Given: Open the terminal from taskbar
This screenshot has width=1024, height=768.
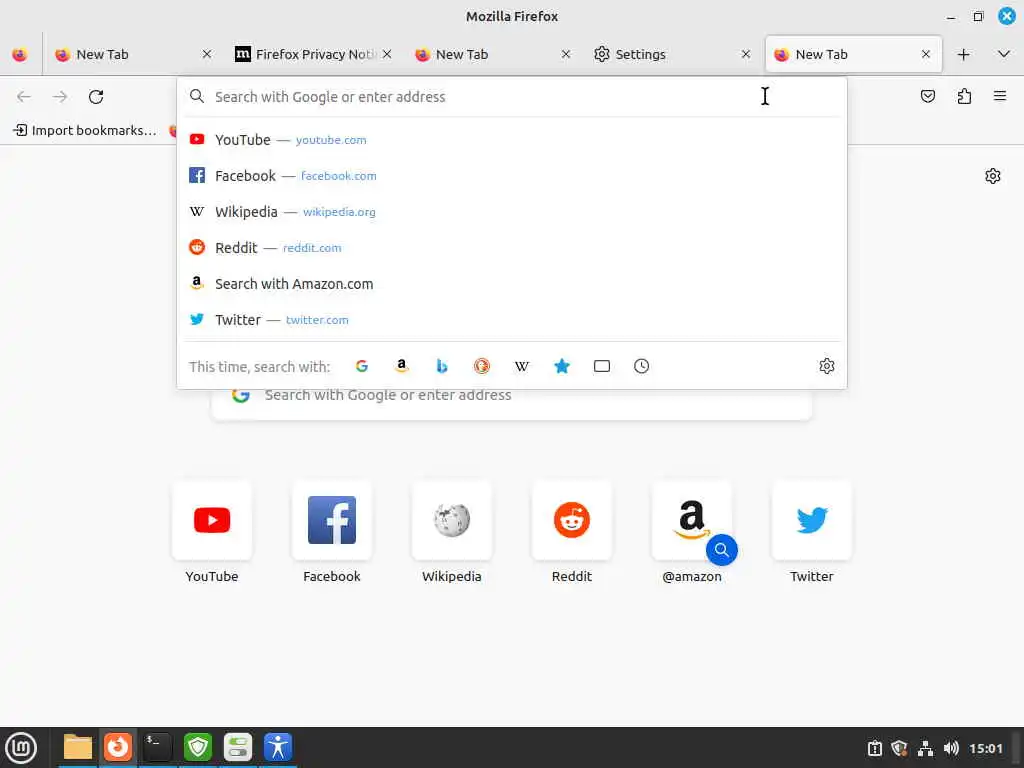Looking at the screenshot, I should click(158, 747).
